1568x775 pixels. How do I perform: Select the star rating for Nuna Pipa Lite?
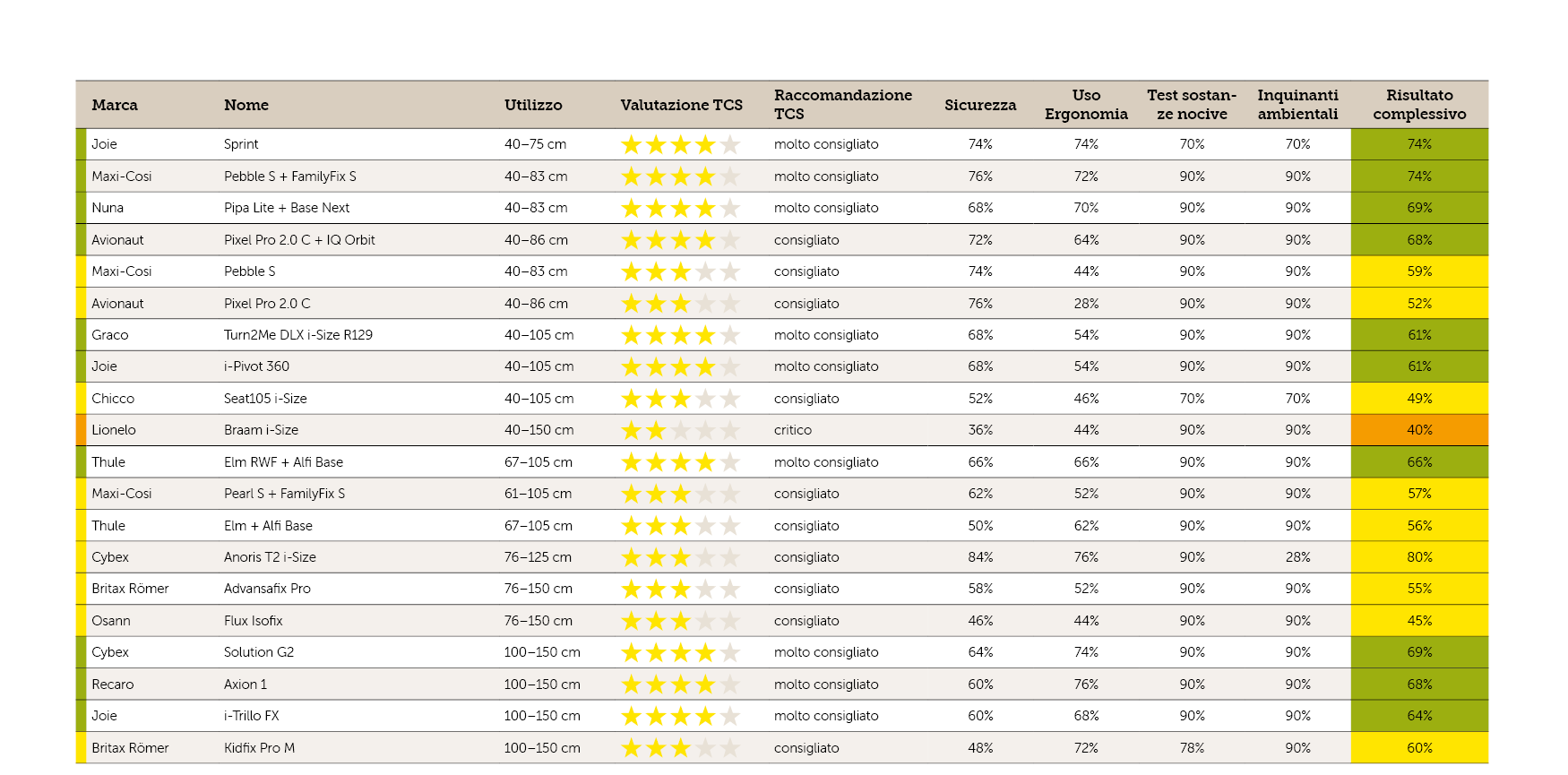681,208
